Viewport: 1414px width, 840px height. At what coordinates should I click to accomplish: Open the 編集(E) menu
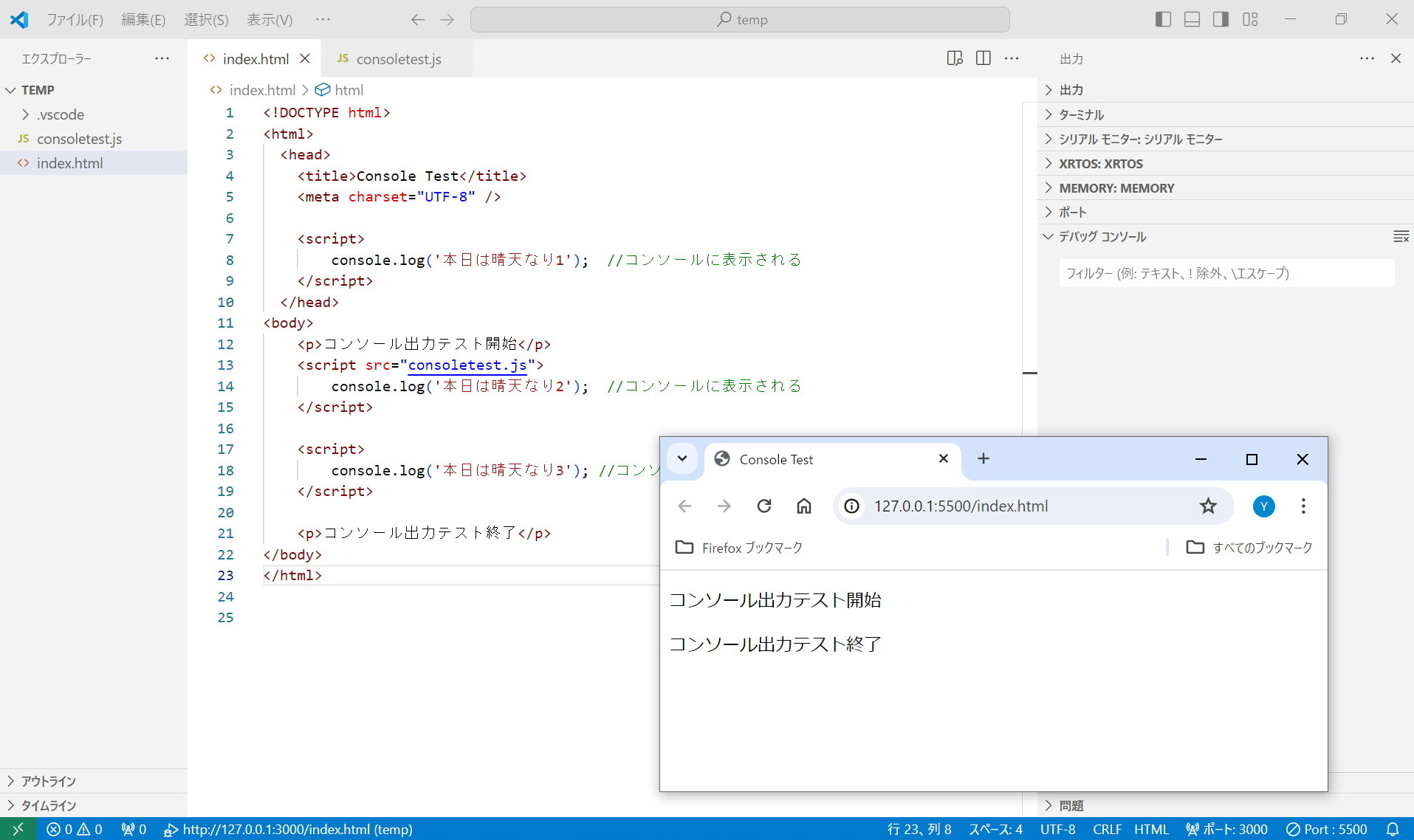click(143, 20)
